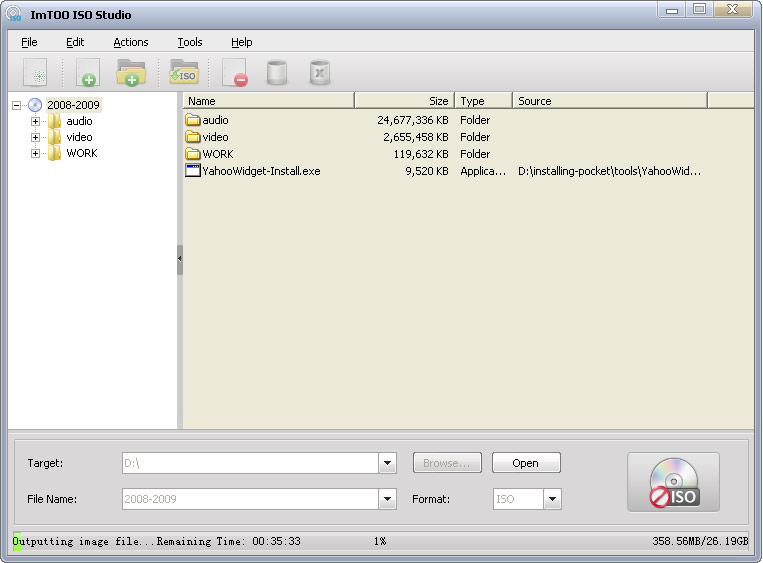This screenshot has height=563, width=763.
Task: Click the Extract ISO folder icon
Action: click(x=183, y=72)
